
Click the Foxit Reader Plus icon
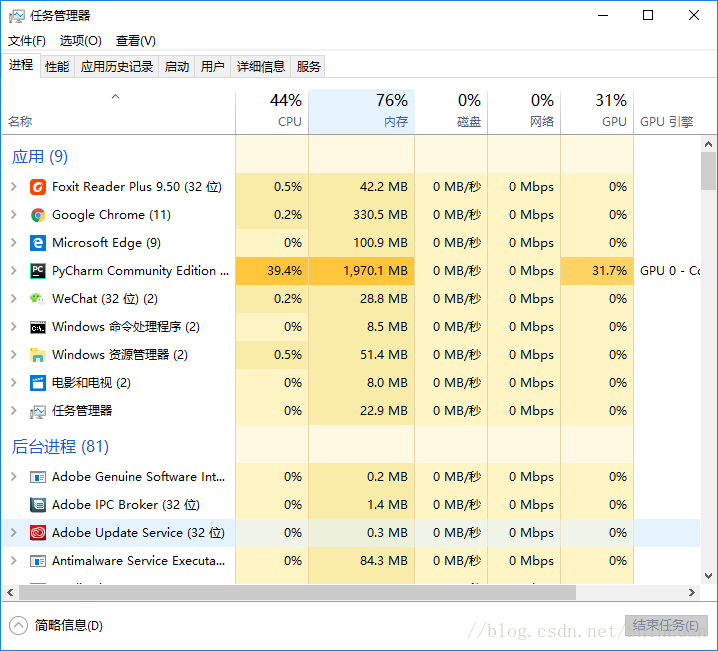pos(38,187)
